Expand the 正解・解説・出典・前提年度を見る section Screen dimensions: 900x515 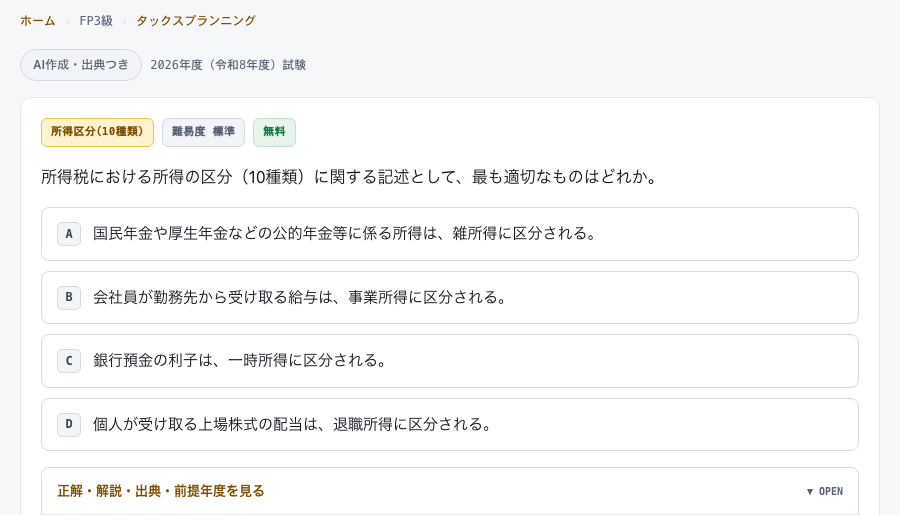tap(450, 491)
